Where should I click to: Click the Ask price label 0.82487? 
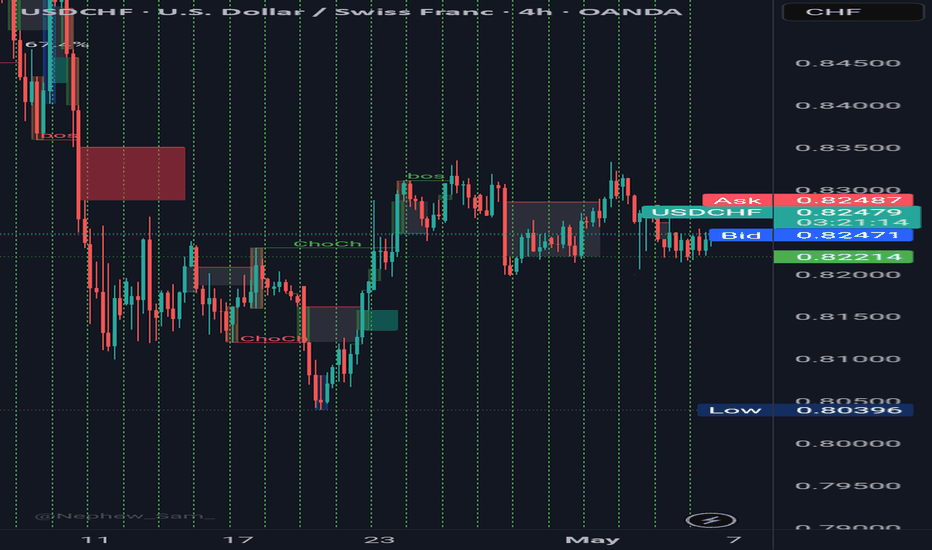coord(843,200)
